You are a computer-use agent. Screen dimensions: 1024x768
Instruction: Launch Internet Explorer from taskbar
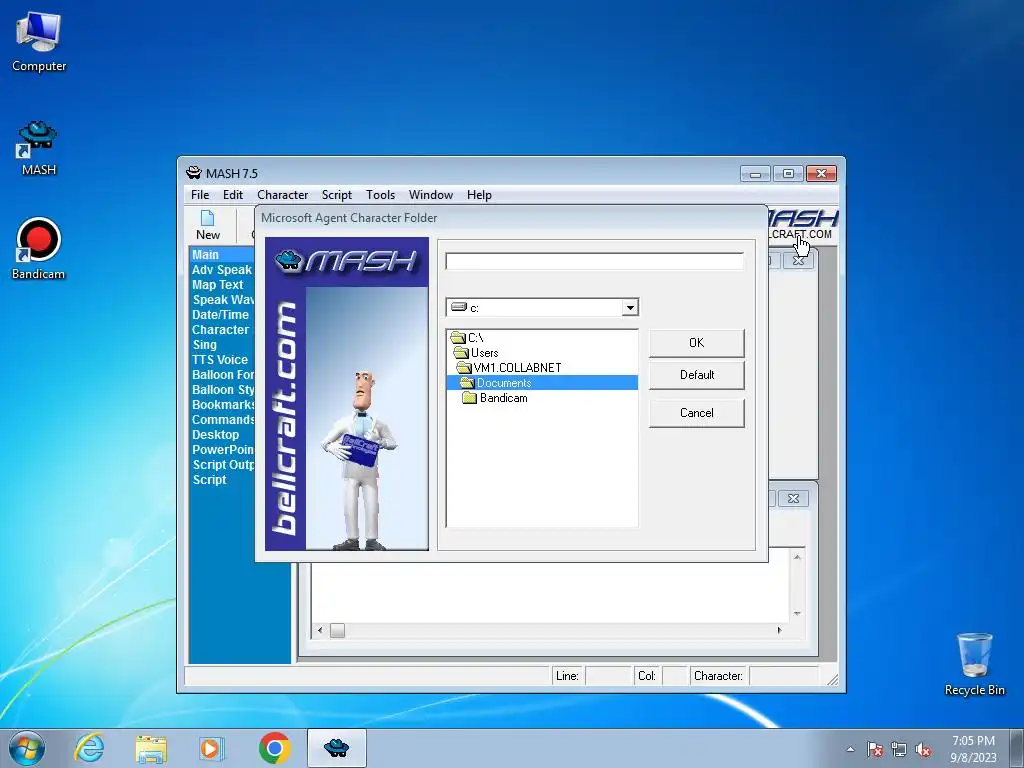click(x=89, y=748)
